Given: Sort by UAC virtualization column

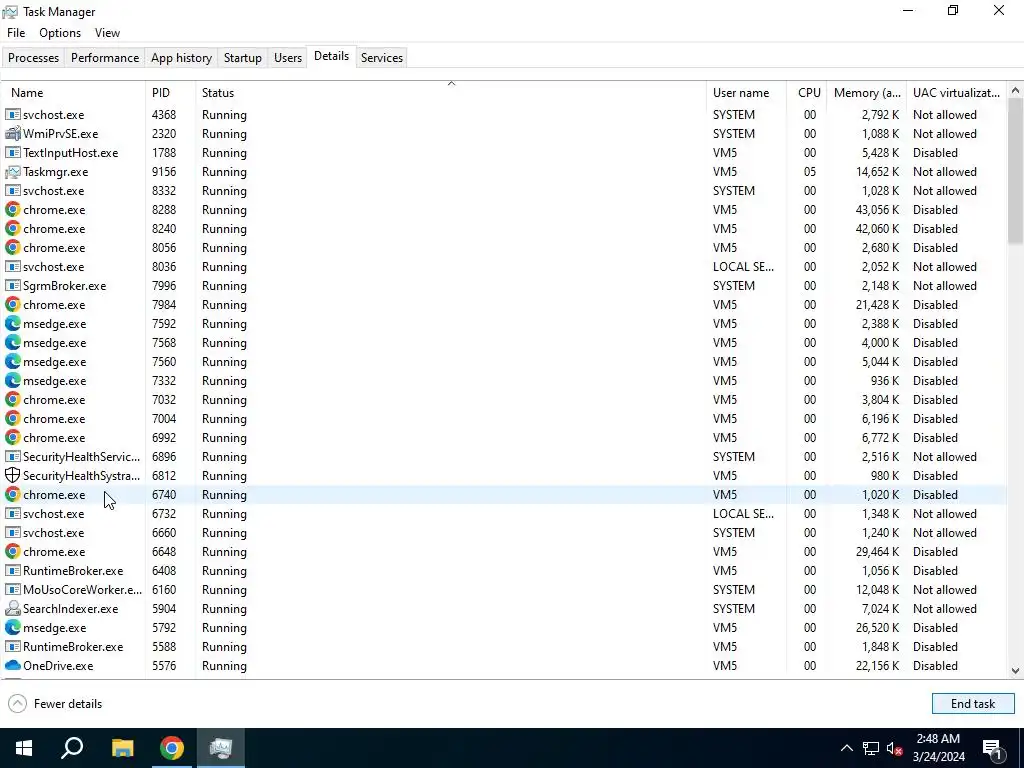Looking at the screenshot, I should click(x=957, y=93).
